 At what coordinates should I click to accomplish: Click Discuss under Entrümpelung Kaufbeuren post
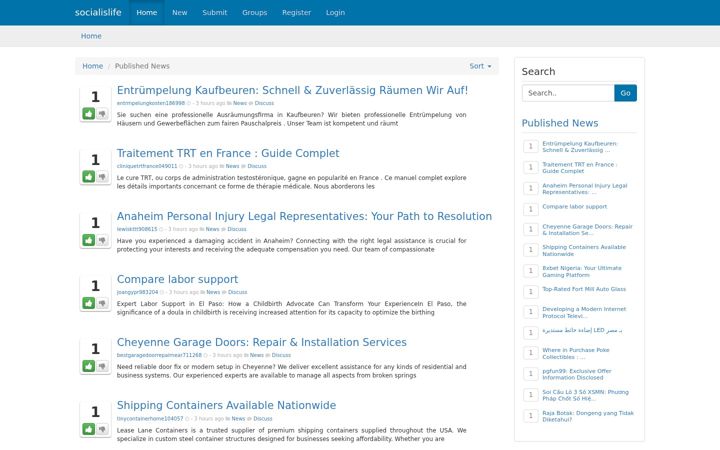coord(264,103)
